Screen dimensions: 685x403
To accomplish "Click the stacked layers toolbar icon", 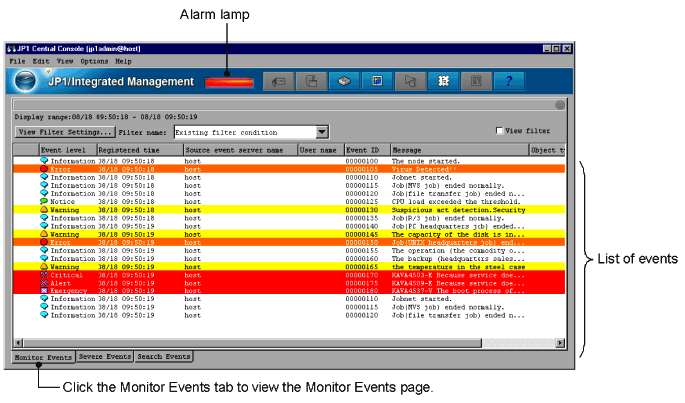I will (343, 82).
